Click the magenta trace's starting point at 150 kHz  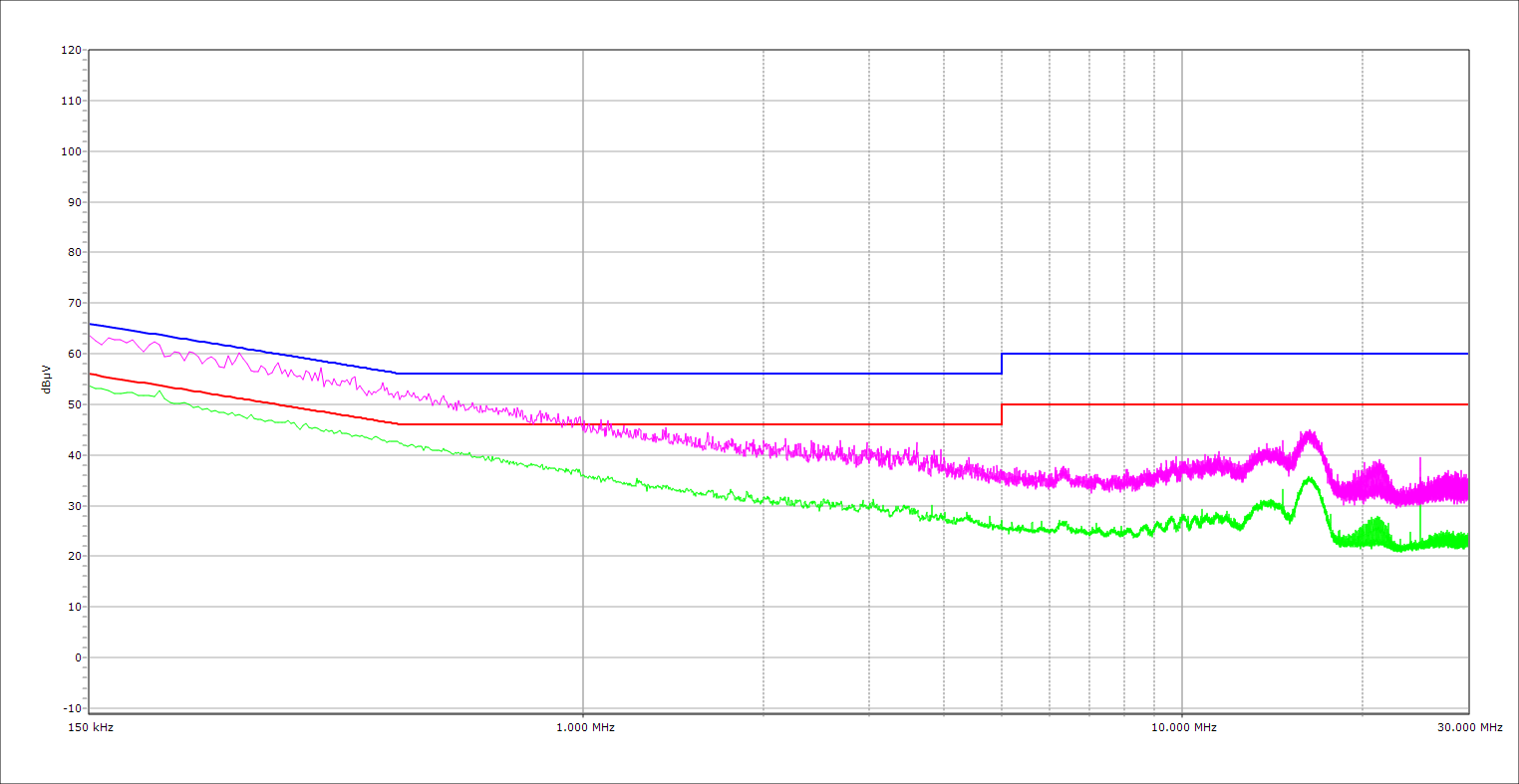click(x=91, y=336)
